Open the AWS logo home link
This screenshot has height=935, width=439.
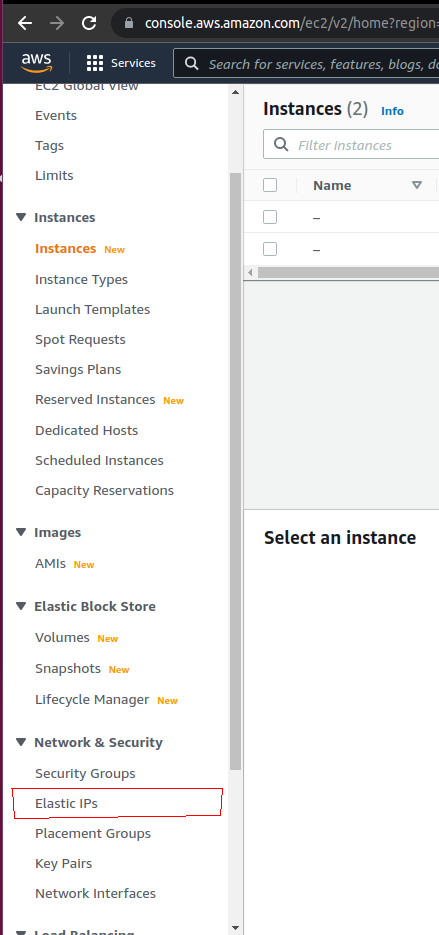(36, 63)
